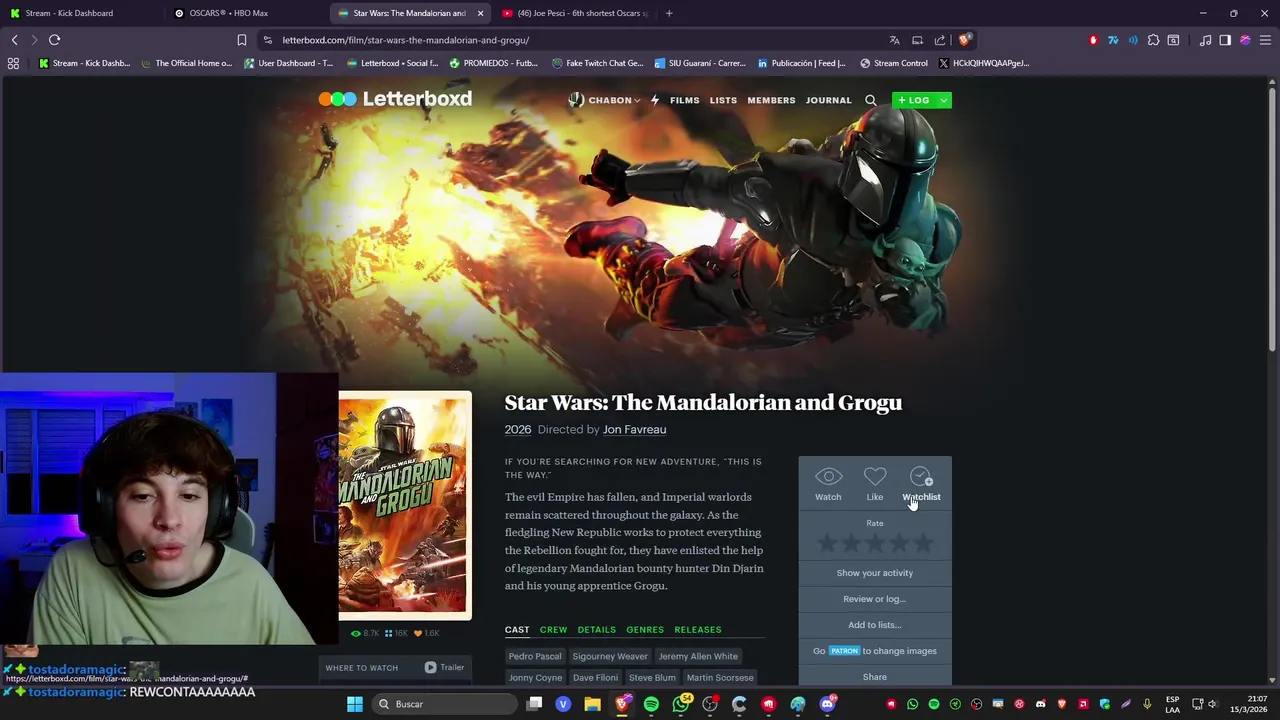Click Go PATRON to change images

(x=875, y=651)
